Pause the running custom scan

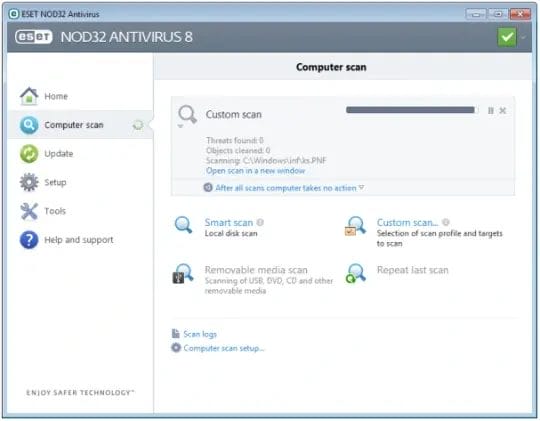click(491, 111)
